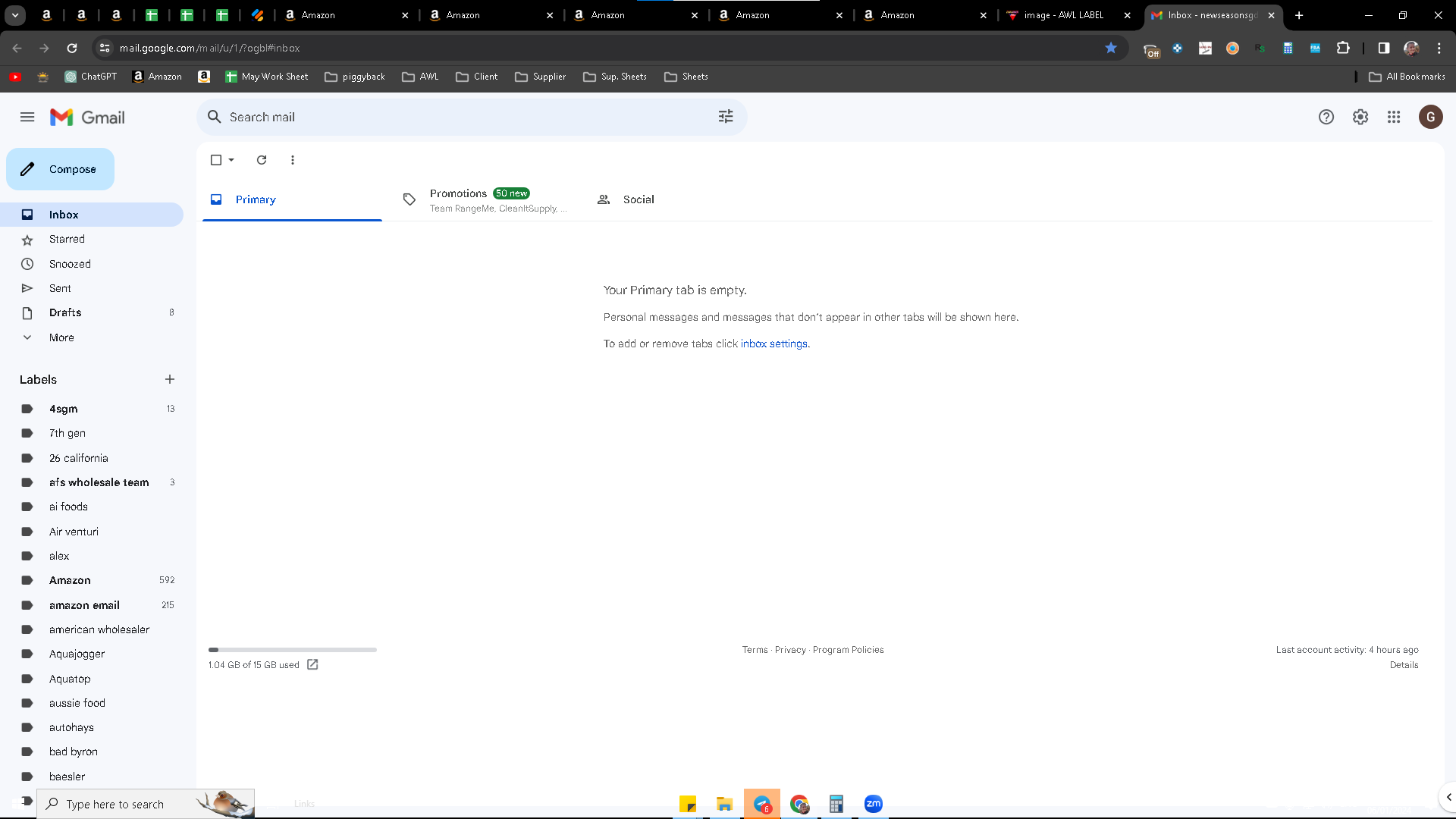Open the AWL bookmarks folder
The height and width of the screenshot is (819, 1456).
420,77
